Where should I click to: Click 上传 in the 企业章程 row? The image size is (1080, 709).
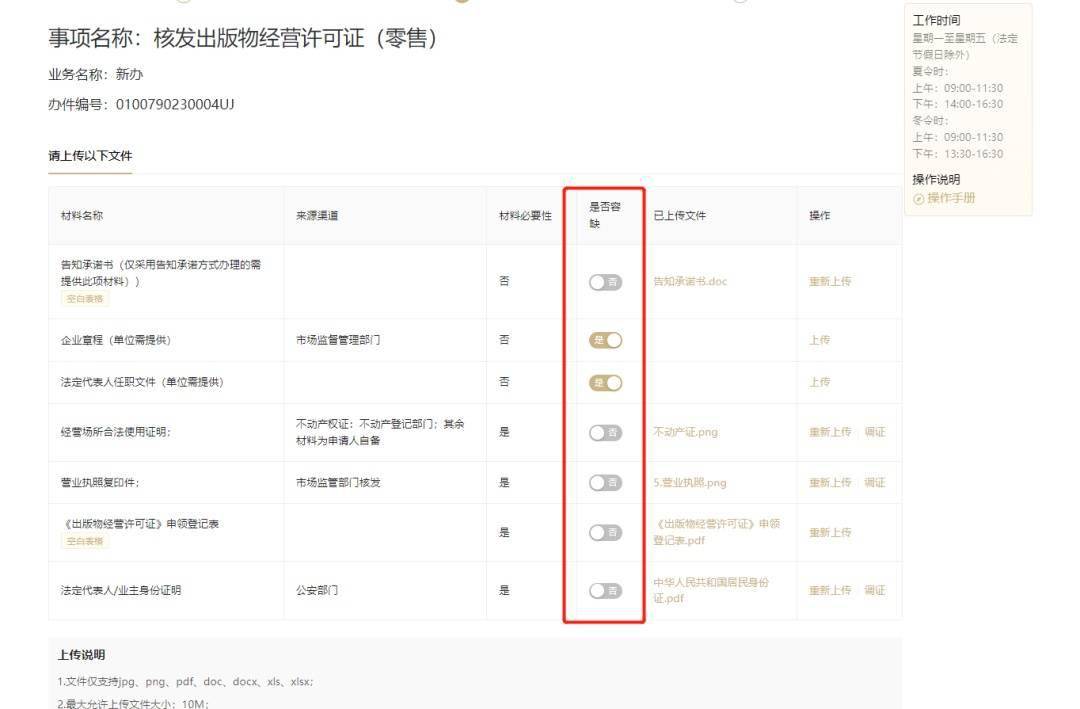coord(822,340)
